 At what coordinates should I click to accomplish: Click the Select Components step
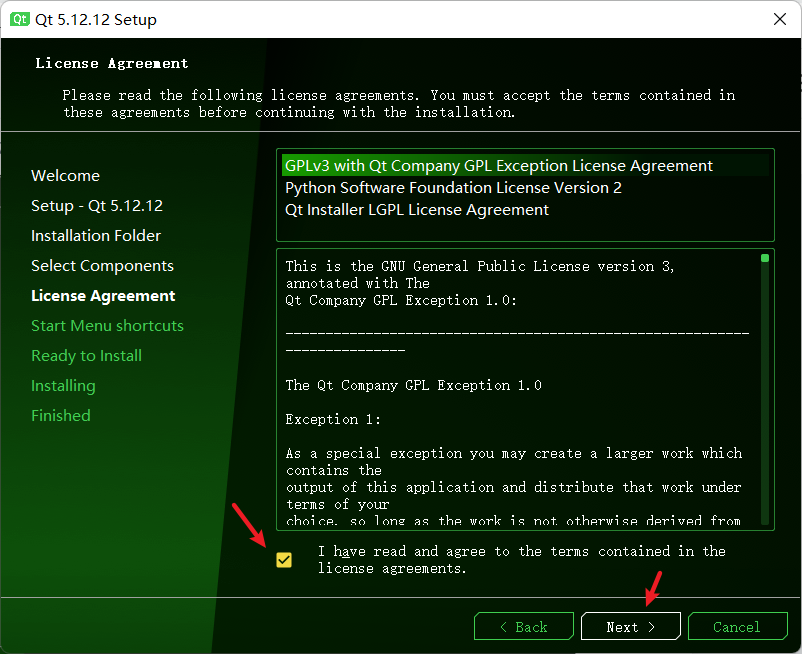click(102, 266)
